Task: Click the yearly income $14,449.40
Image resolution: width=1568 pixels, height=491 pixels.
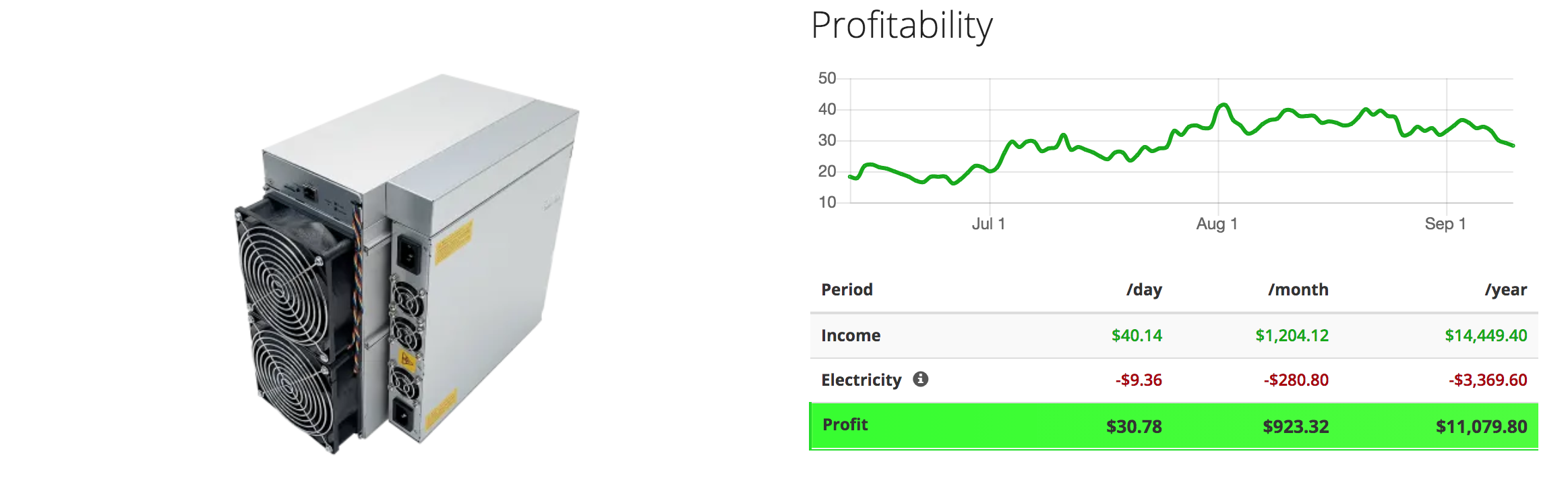Action: [x=1486, y=335]
